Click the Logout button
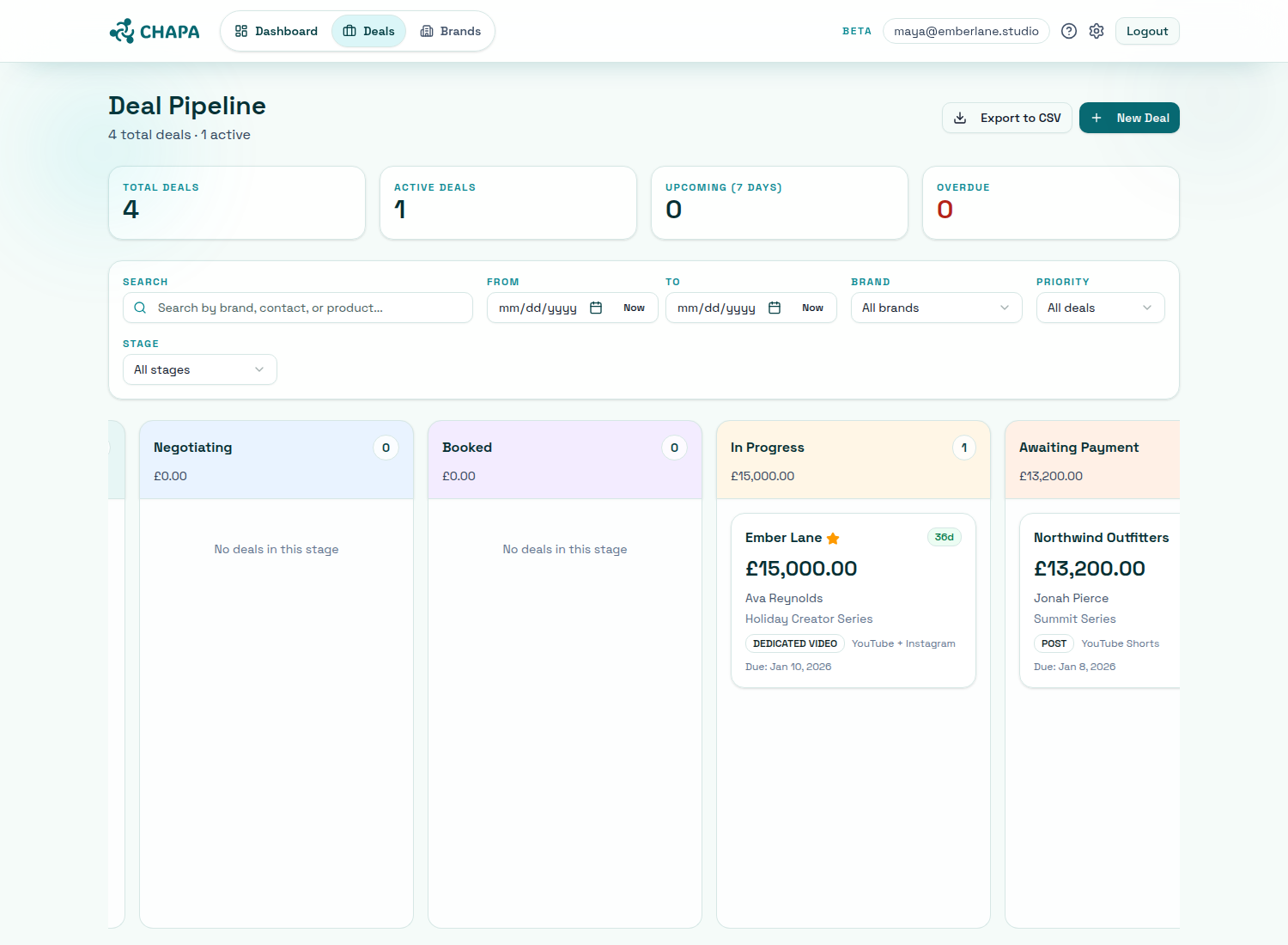Image resolution: width=1288 pixels, height=945 pixels. 1147,30
